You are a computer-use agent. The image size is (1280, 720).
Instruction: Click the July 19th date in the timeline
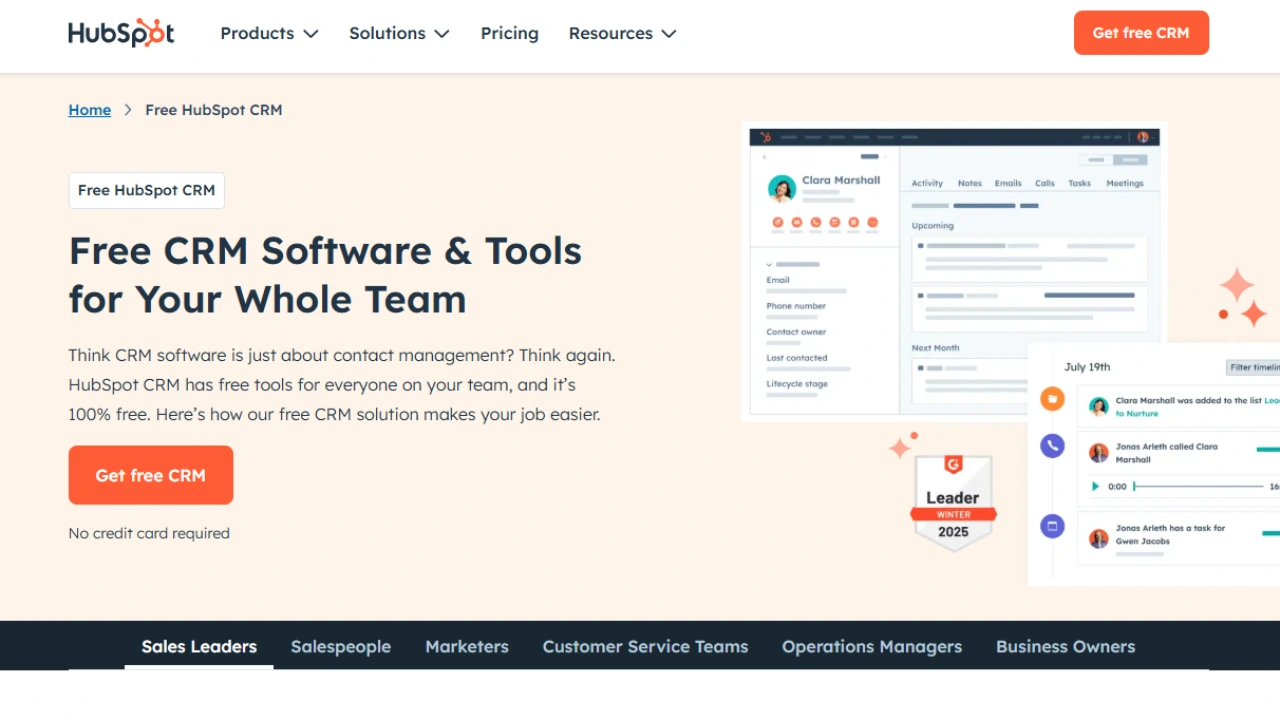[1087, 367]
